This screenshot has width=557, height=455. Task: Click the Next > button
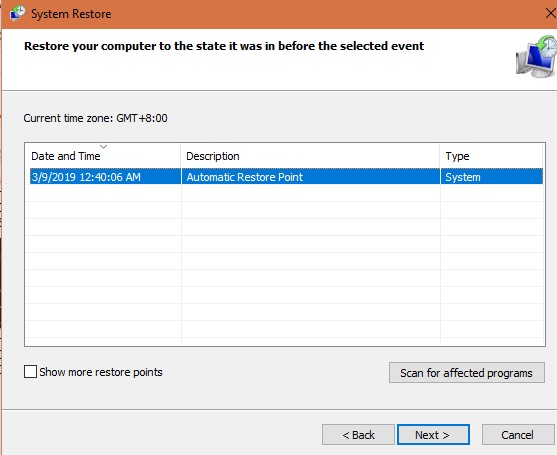[433, 434]
